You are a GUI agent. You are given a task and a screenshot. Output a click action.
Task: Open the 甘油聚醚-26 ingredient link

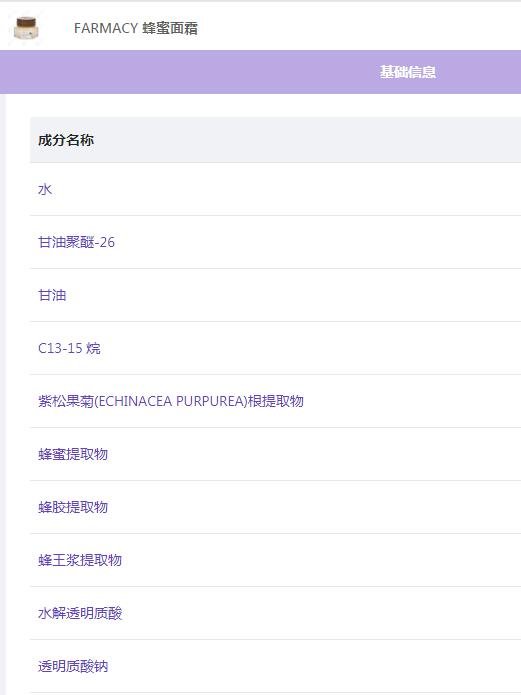pos(76,242)
